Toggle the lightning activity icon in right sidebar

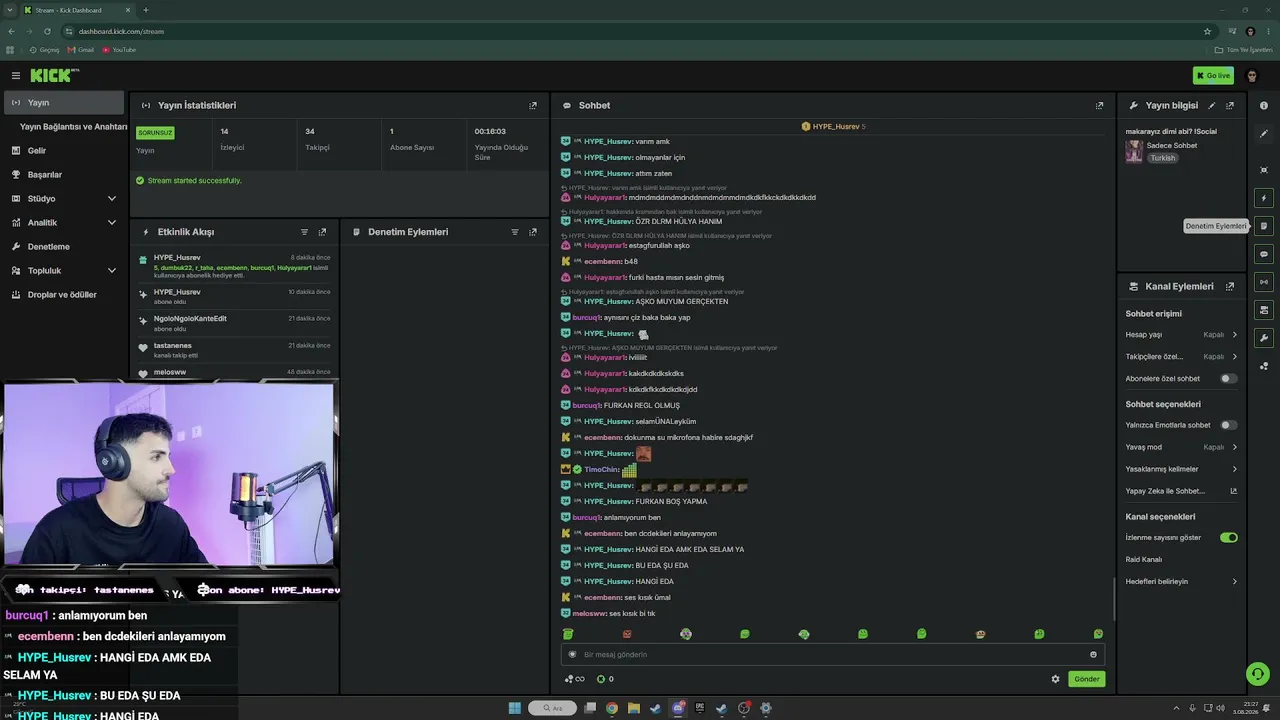(1264, 198)
